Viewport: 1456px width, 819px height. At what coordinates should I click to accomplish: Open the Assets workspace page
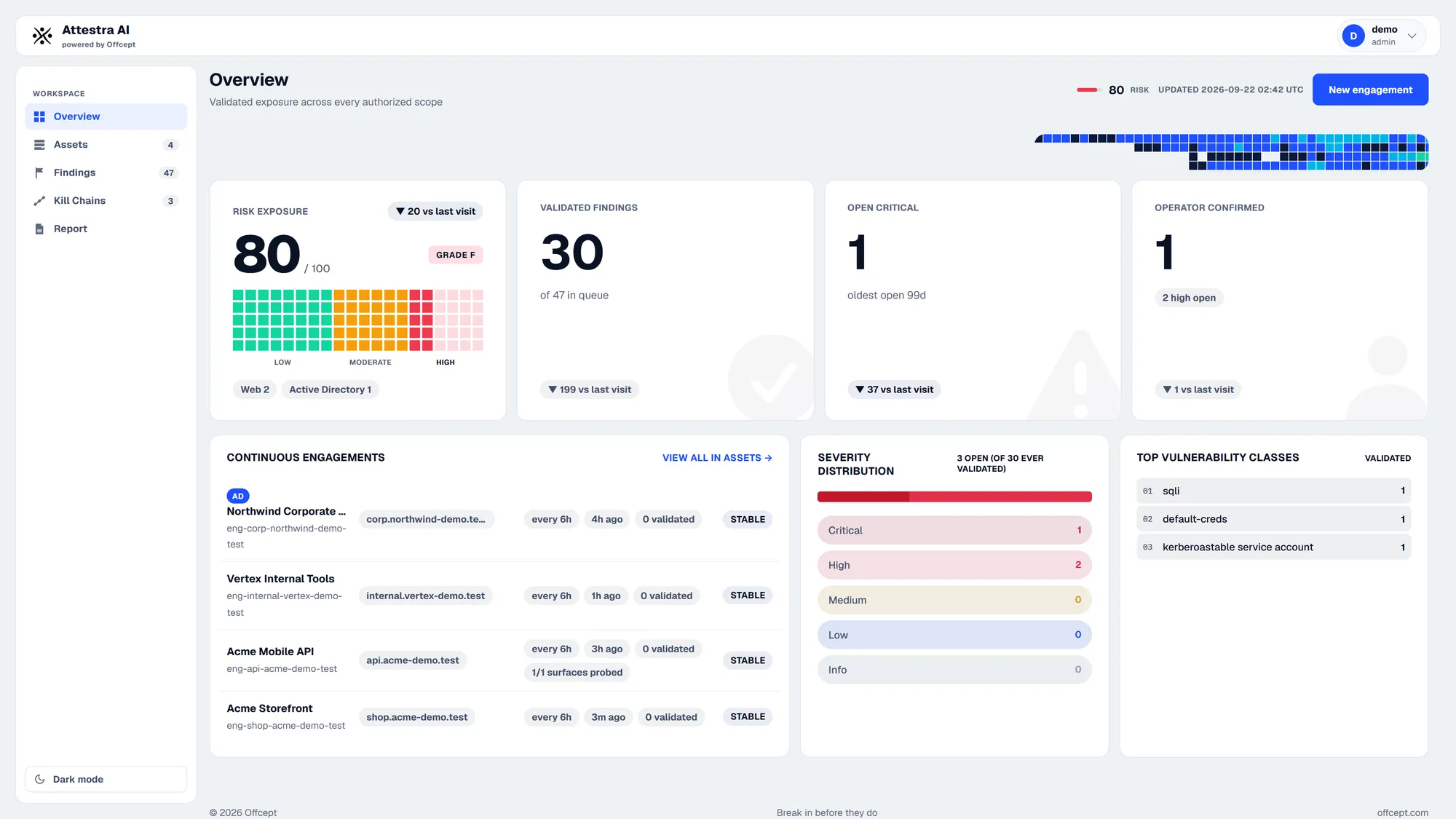(106, 145)
